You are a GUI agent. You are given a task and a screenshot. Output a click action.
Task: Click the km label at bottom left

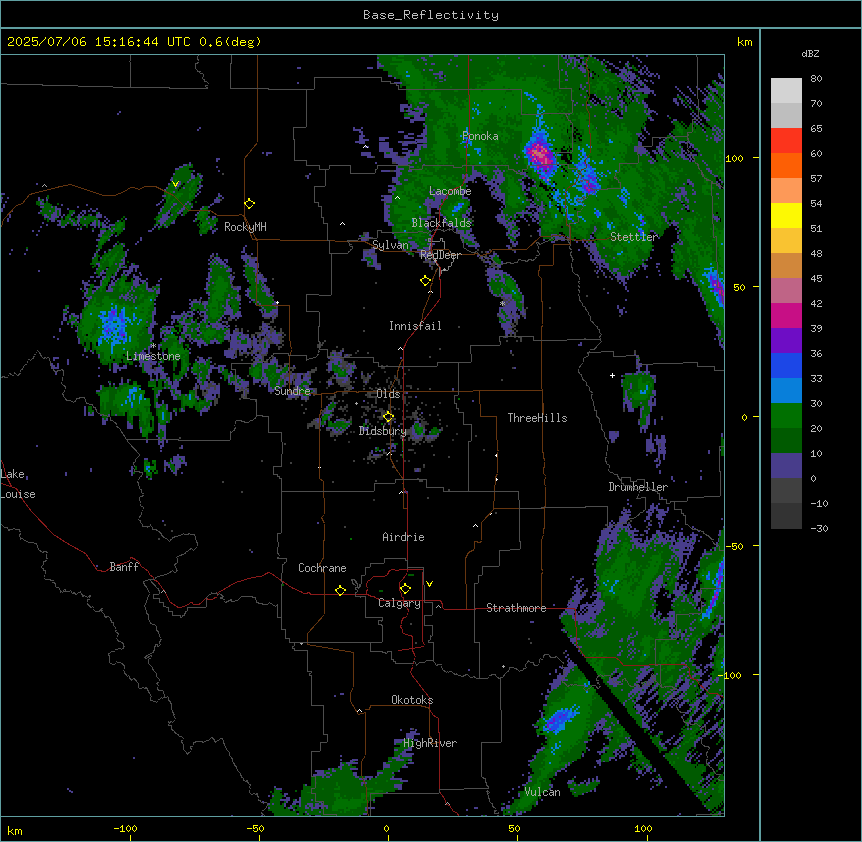pyautogui.click(x=15, y=830)
